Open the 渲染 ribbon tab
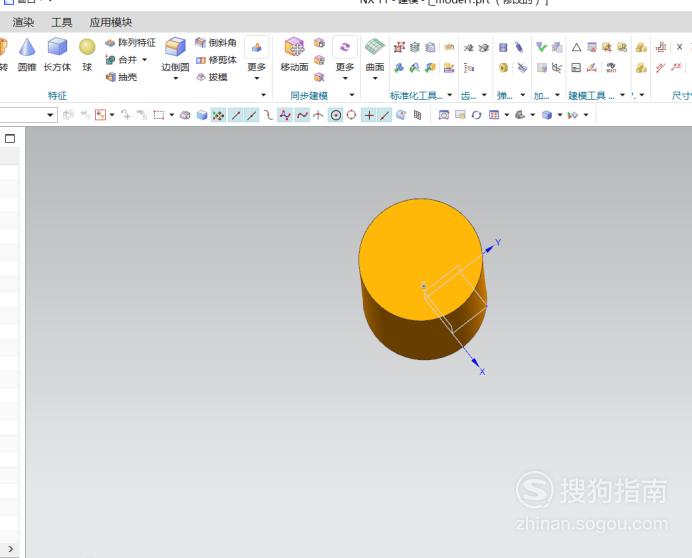The image size is (692, 558). point(23,22)
